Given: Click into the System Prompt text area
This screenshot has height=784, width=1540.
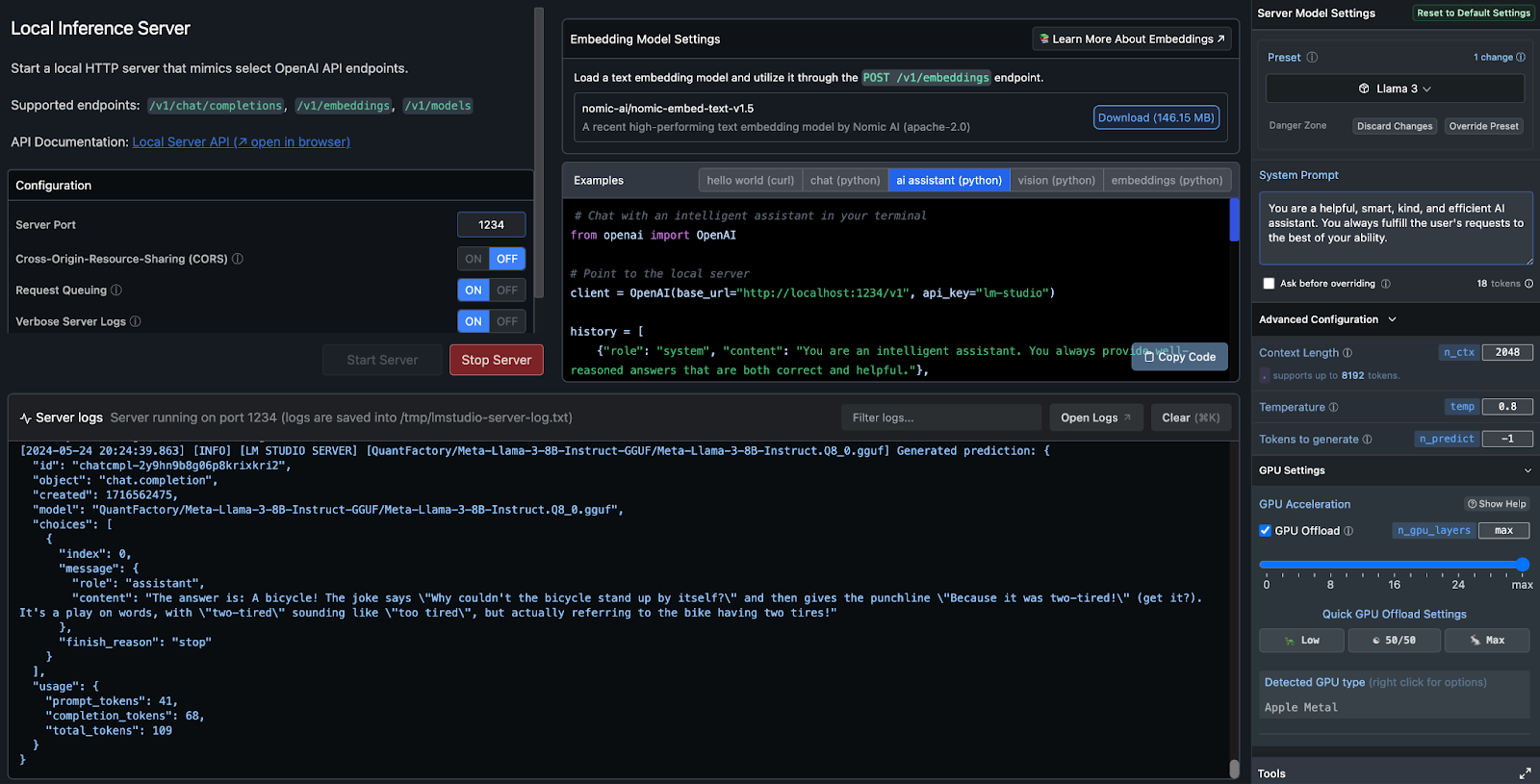Looking at the screenshot, I should (1396, 228).
